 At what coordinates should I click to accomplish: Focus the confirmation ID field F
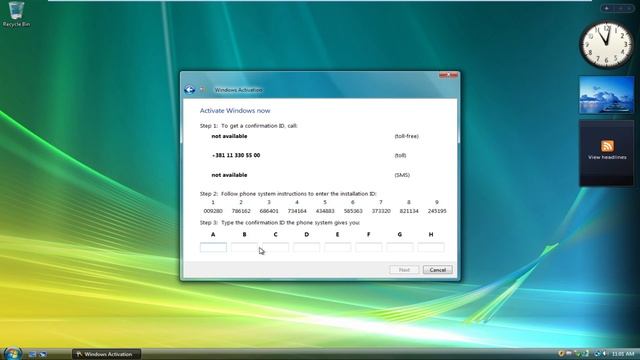(x=369, y=247)
